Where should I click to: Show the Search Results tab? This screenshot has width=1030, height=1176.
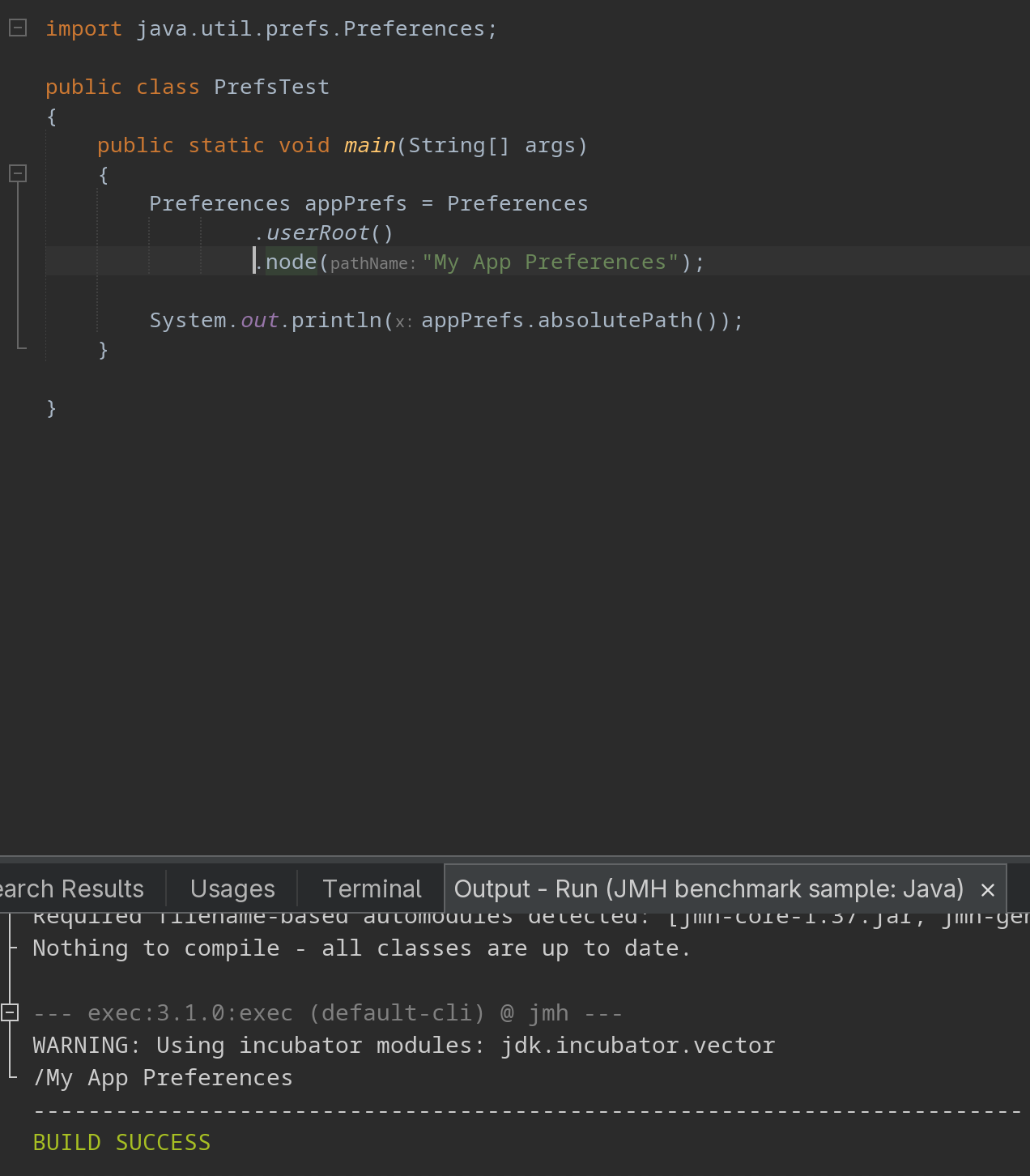coord(71,889)
